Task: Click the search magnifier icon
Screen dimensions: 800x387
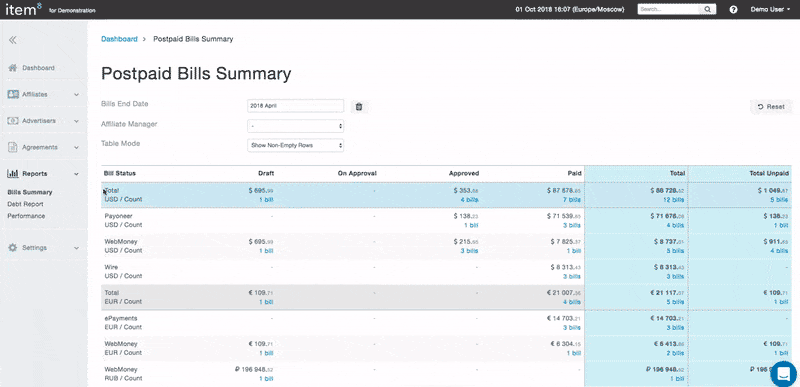Action: point(708,9)
